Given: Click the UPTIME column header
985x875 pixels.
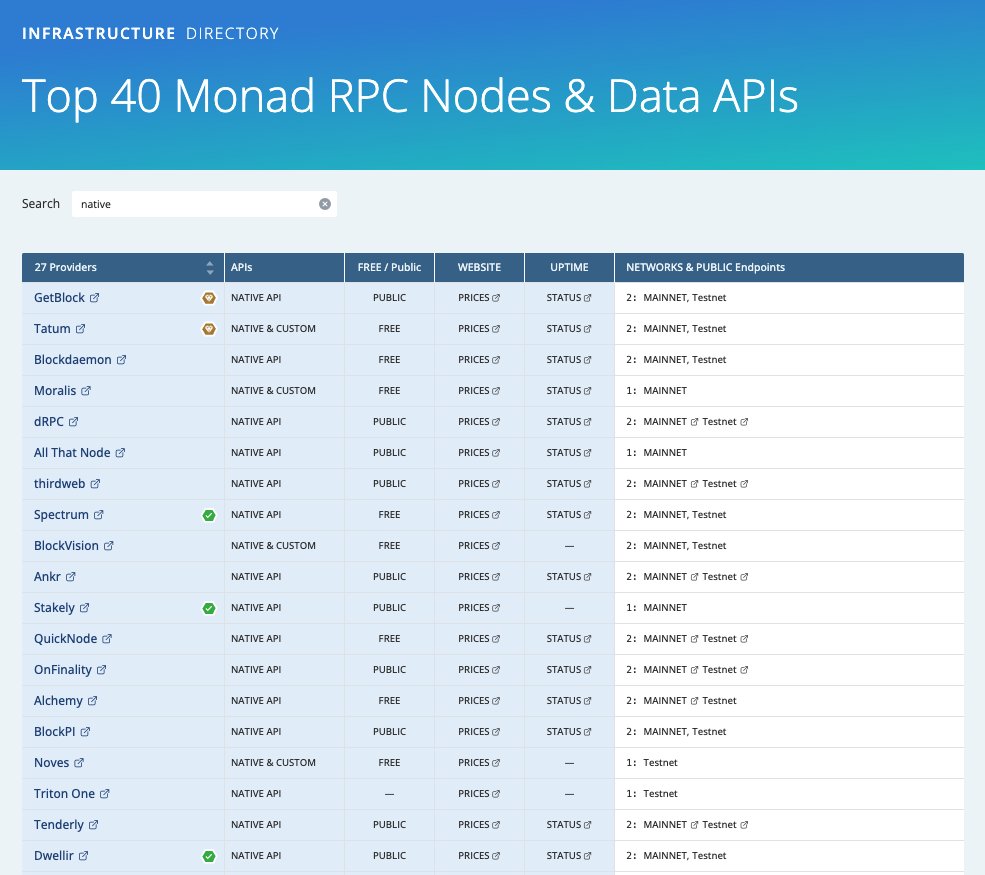Looking at the screenshot, I should 569,268.
